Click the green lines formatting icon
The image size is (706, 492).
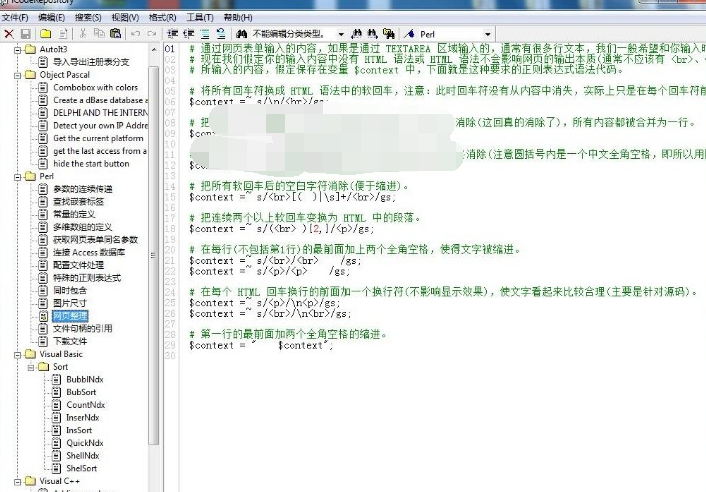click(x=205, y=34)
